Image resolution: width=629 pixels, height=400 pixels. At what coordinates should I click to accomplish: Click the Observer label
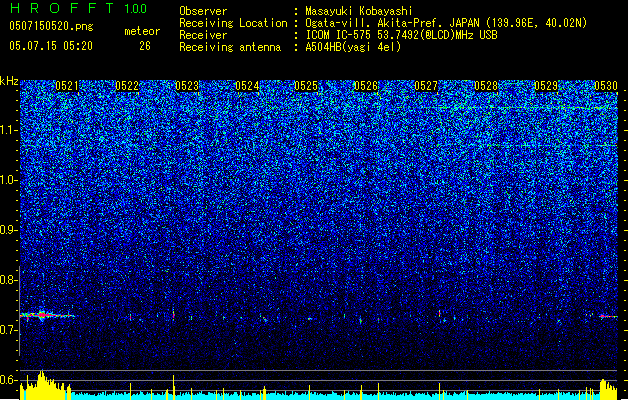click(x=203, y=11)
